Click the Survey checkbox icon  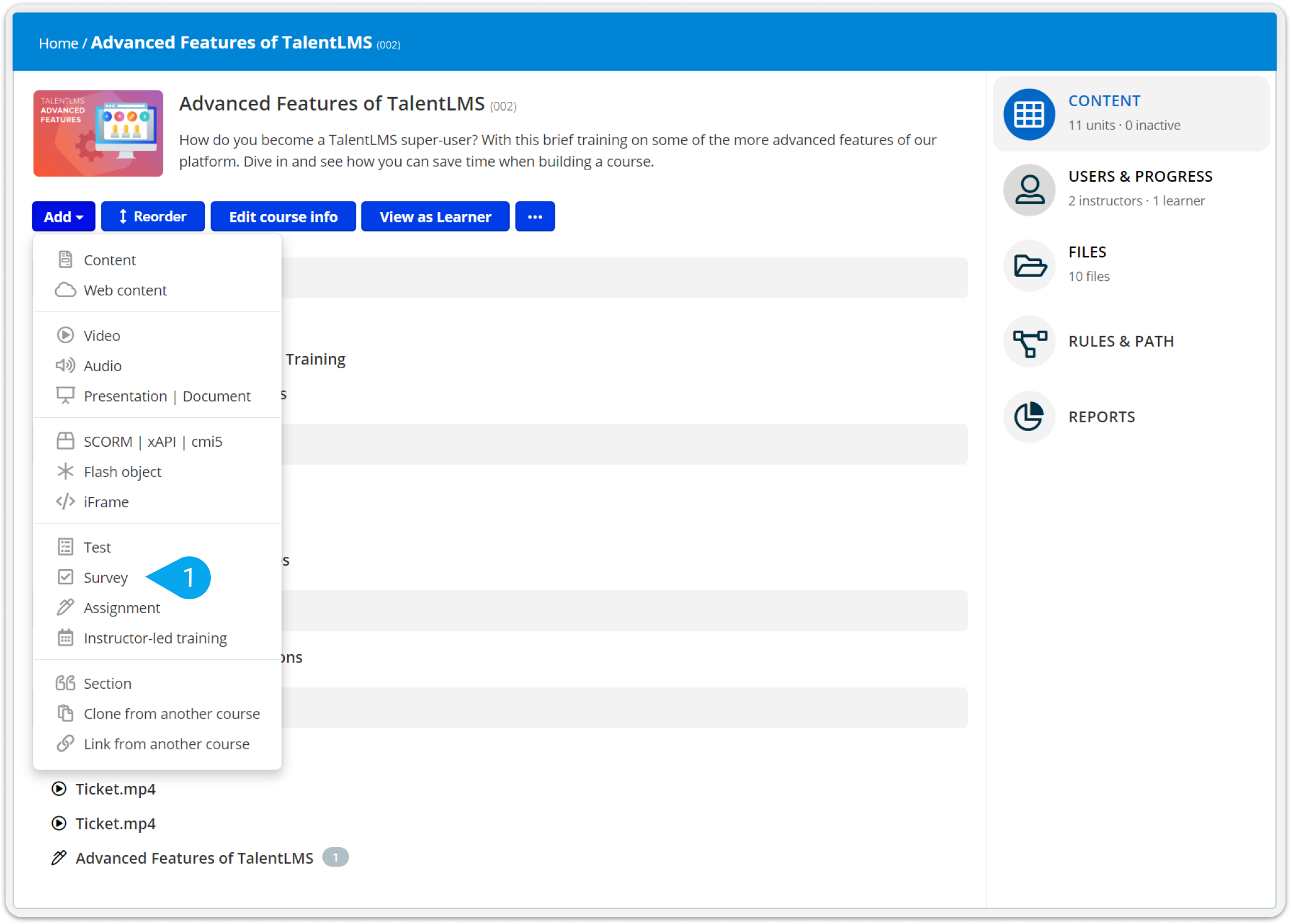pyautogui.click(x=66, y=577)
